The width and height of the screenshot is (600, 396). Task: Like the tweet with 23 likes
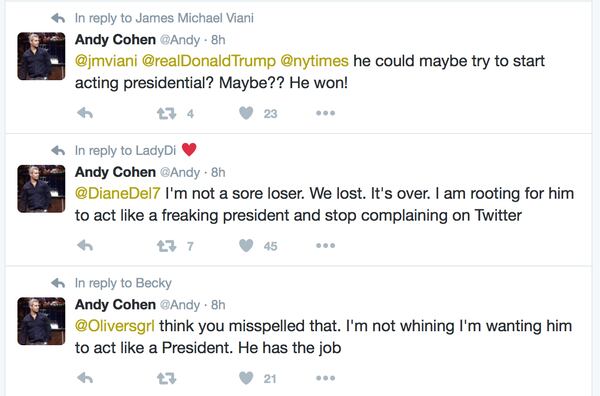point(246,113)
